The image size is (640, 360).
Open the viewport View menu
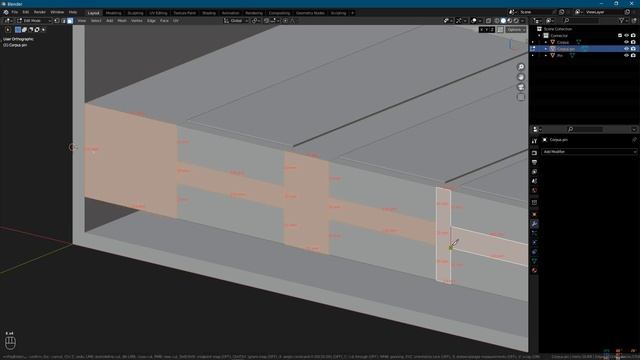tap(82, 20)
